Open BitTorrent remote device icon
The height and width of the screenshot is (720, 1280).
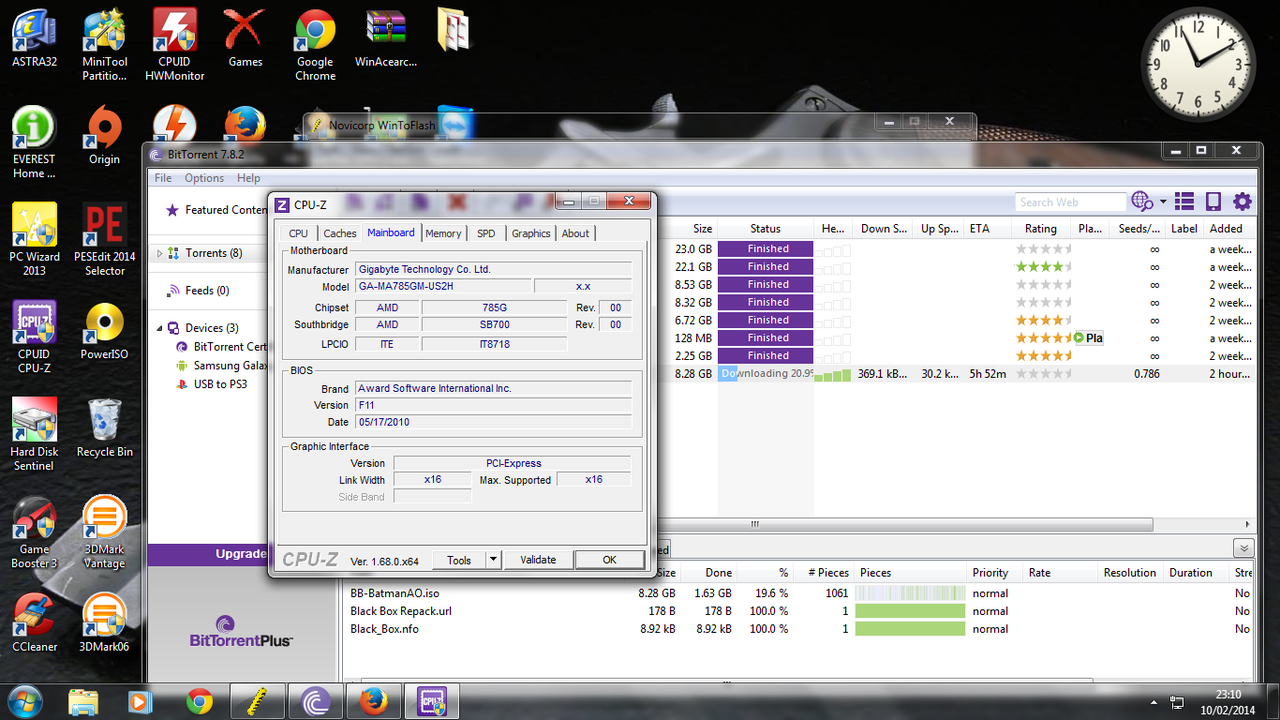click(x=1213, y=201)
